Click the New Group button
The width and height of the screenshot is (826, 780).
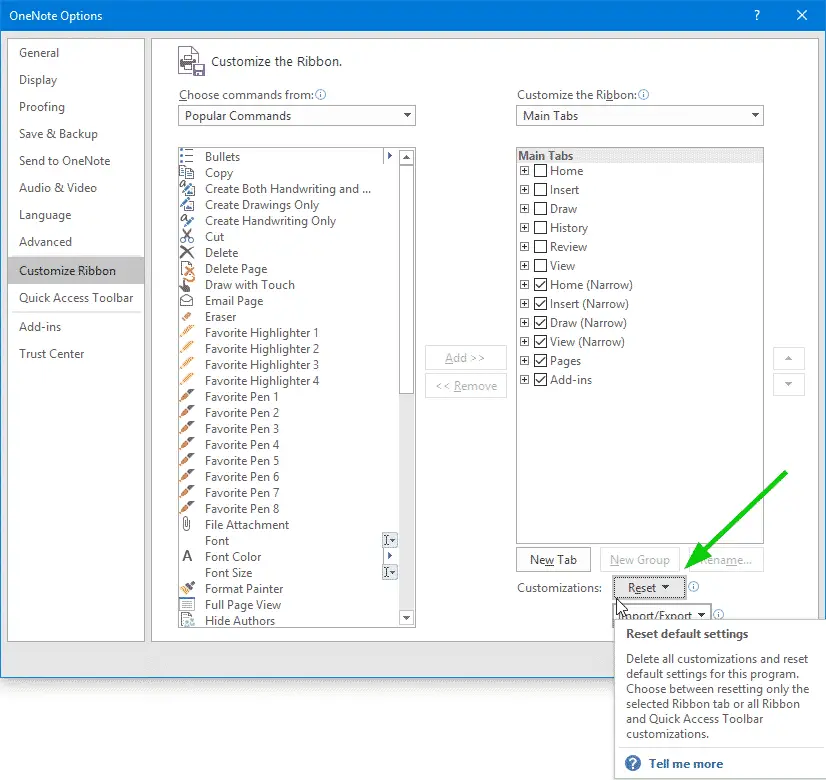[x=640, y=559]
